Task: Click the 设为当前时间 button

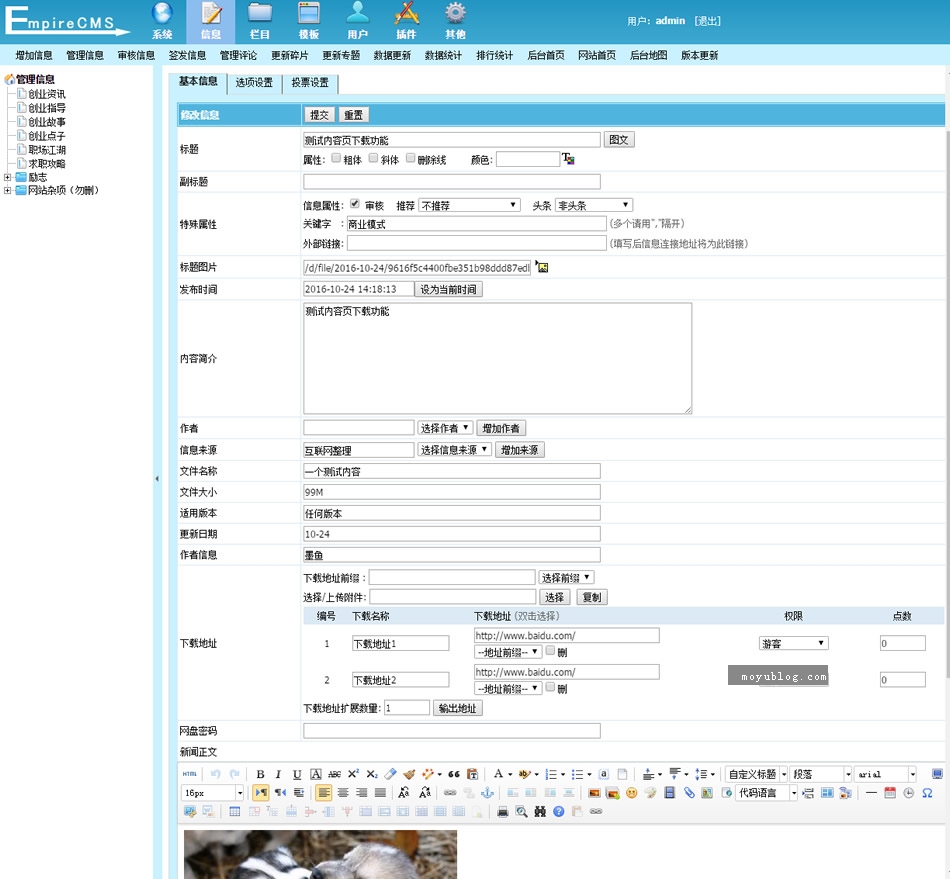Action: coord(448,289)
